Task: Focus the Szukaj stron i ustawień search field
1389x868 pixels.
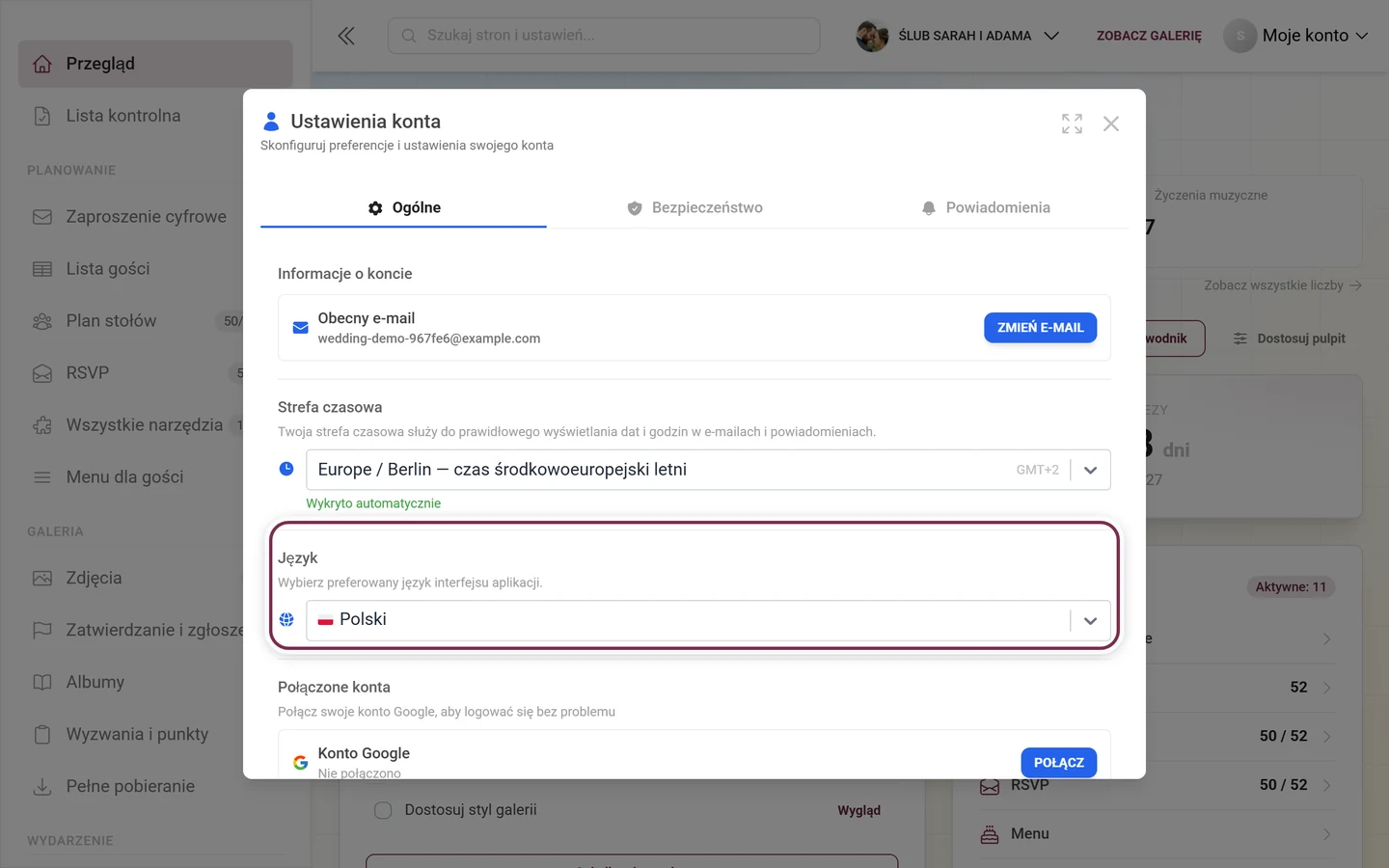Action: pos(604,36)
